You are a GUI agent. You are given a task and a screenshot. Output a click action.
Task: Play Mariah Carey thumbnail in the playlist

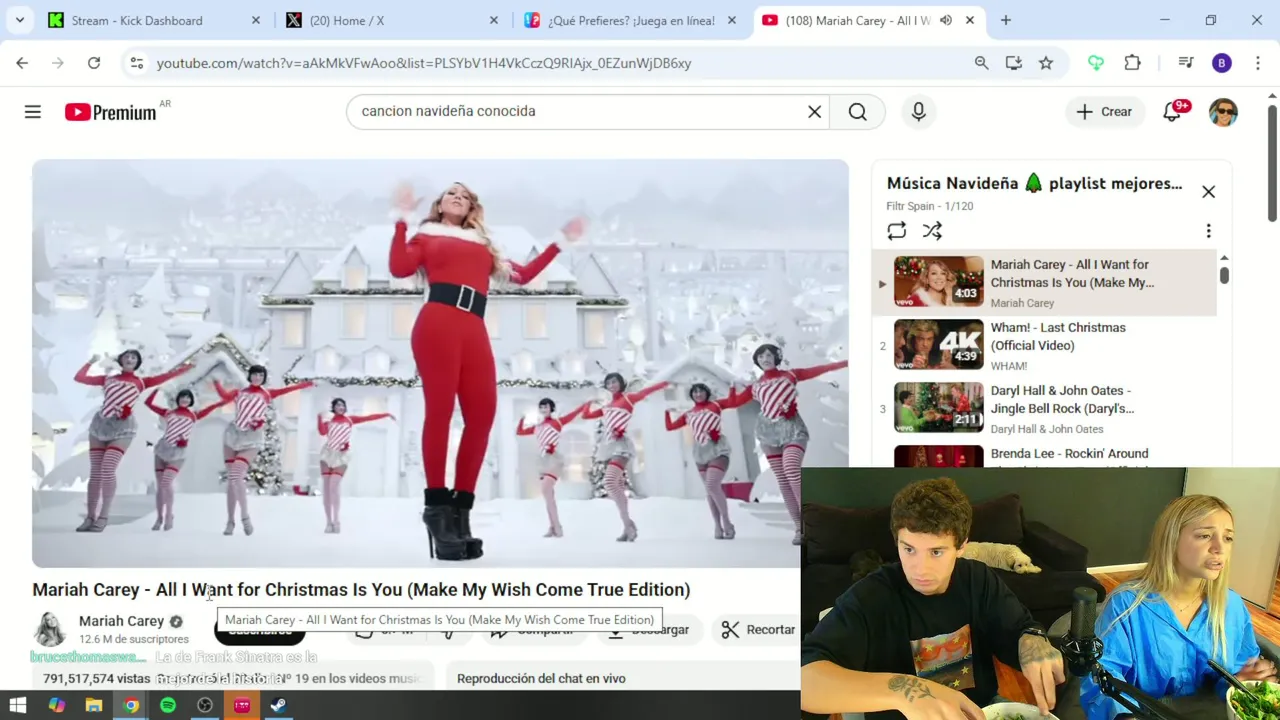[x=938, y=282]
